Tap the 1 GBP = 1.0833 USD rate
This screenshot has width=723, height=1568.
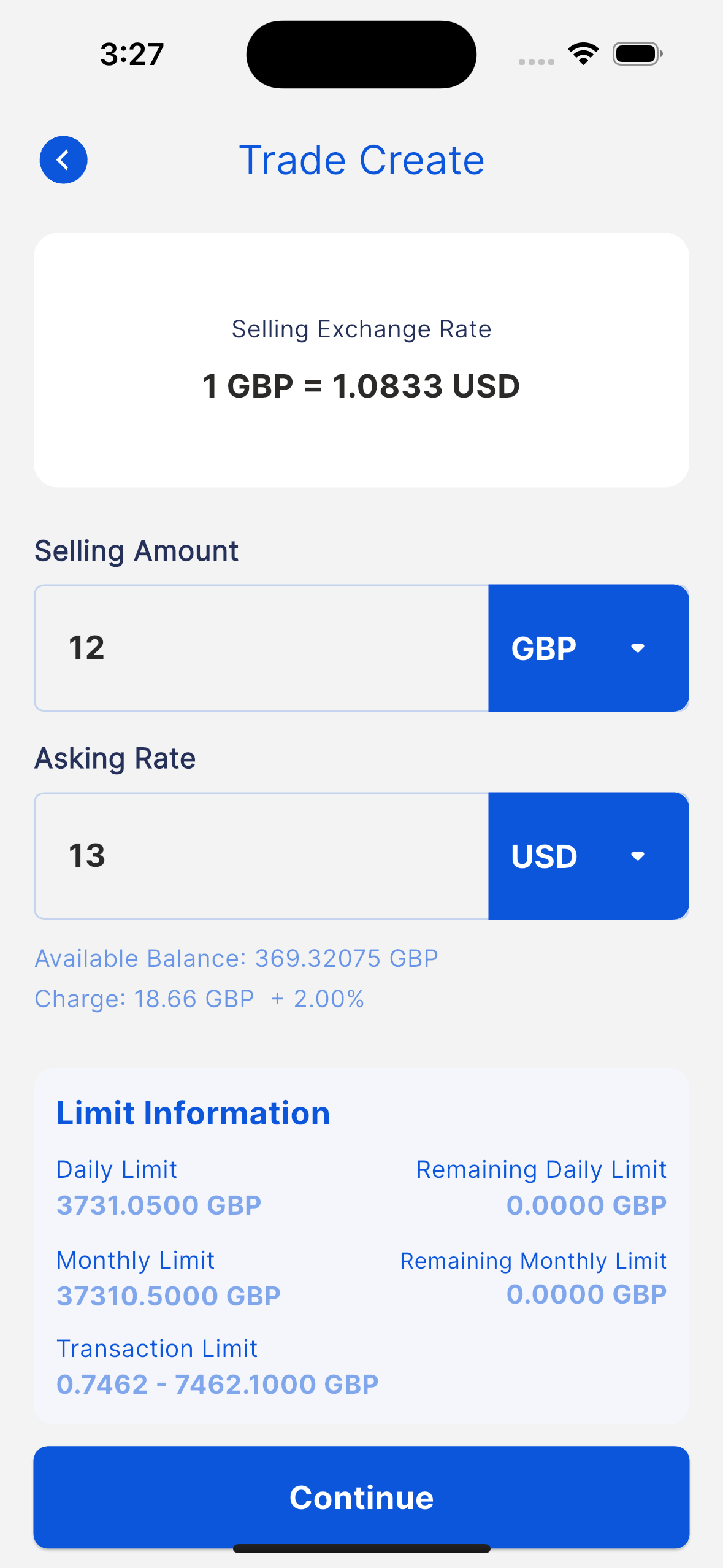361,386
